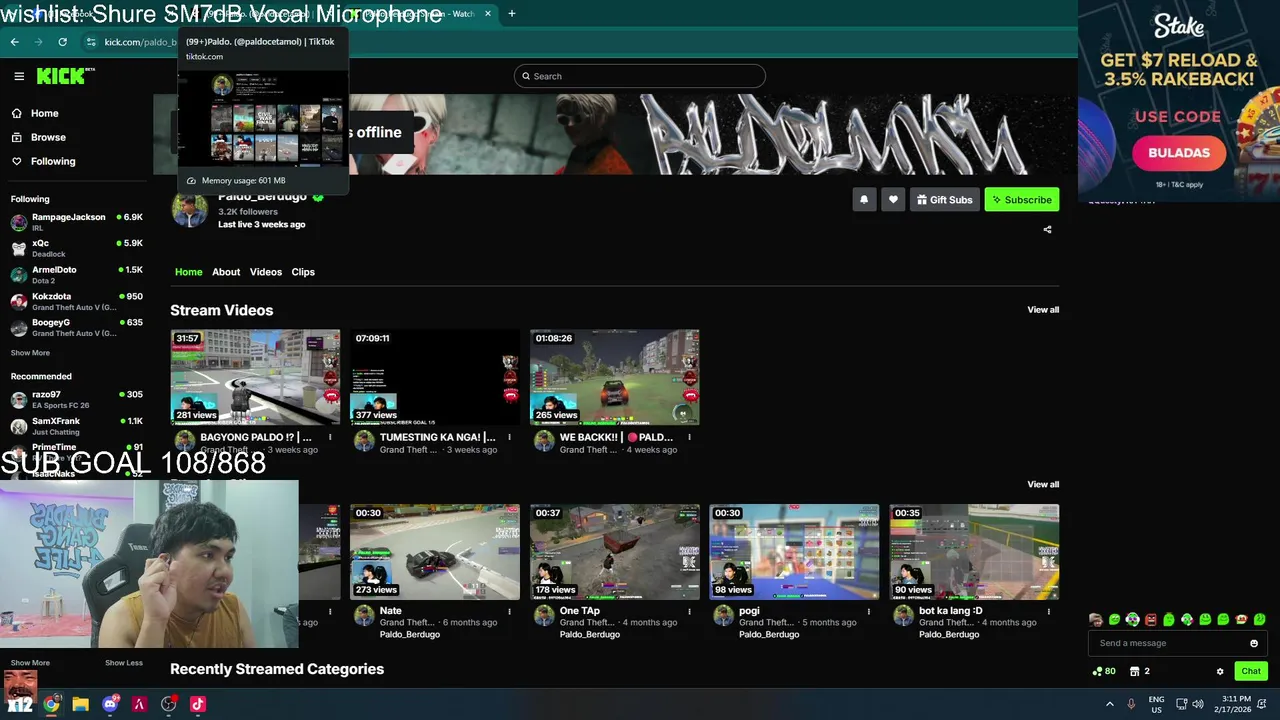Image resolution: width=1280 pixels, height=720 pixels.
Task: Open TikTok app from the taskbar
Action: point(198,704)
